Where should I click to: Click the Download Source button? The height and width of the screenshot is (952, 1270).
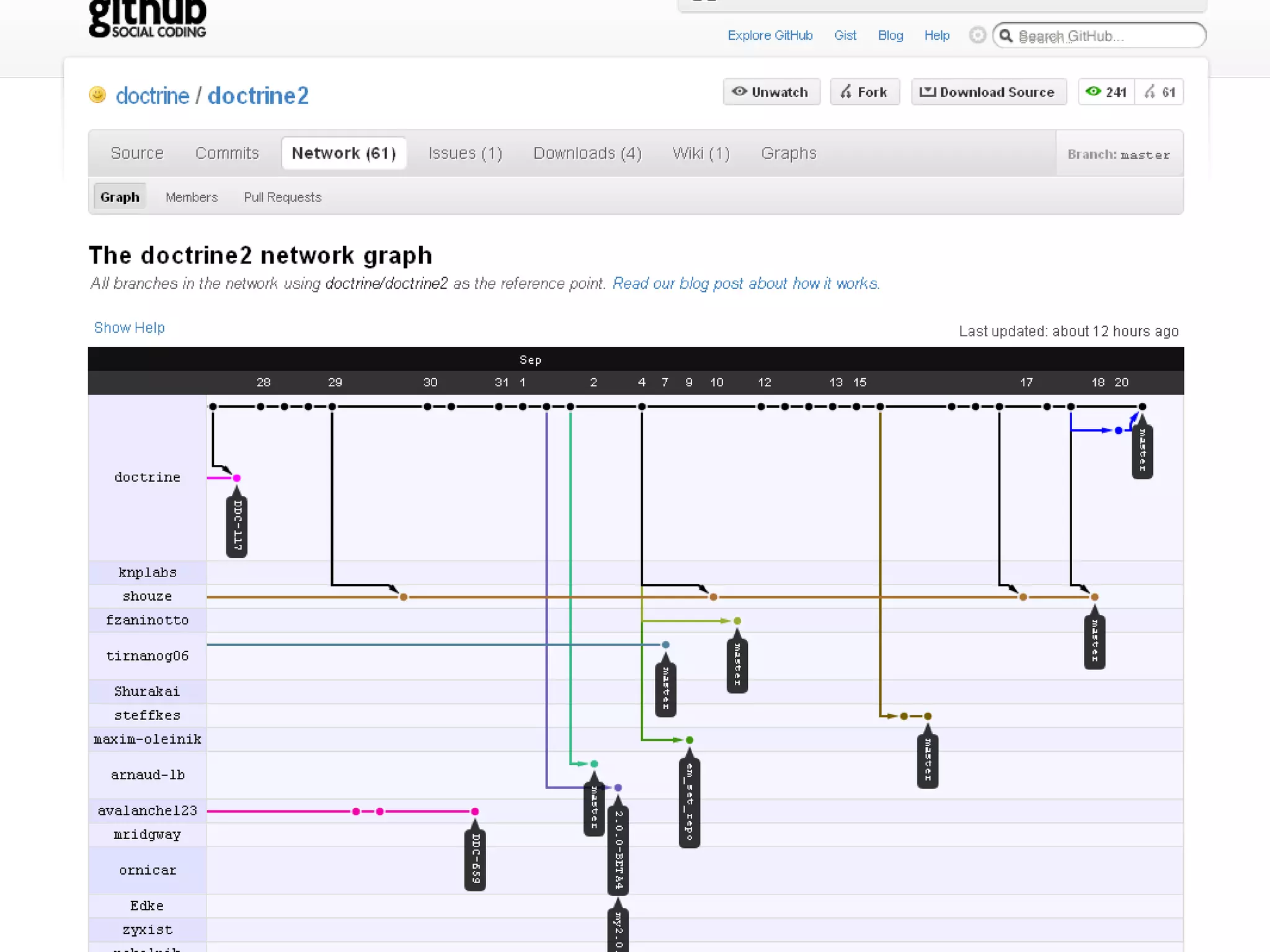(x=988, y=92)
